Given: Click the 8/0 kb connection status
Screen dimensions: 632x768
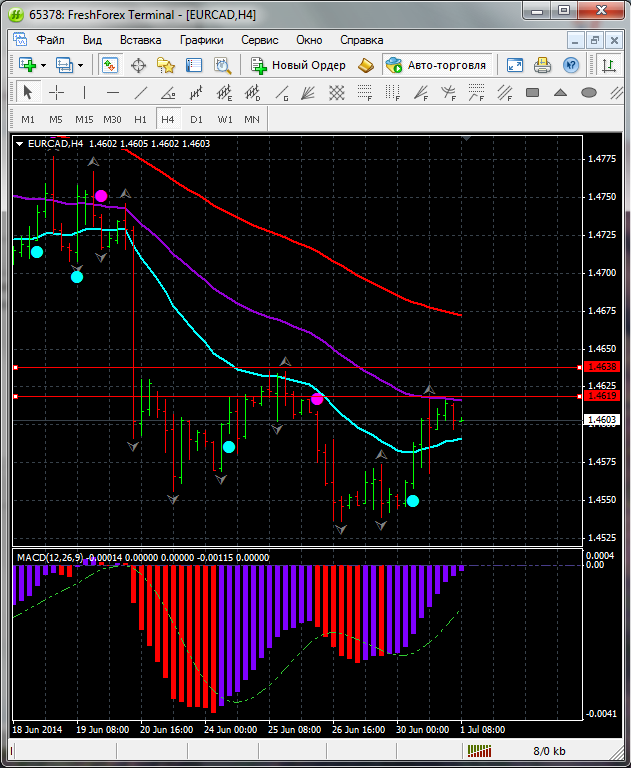Looking at the screenshot, I should (x=549, y=750).
